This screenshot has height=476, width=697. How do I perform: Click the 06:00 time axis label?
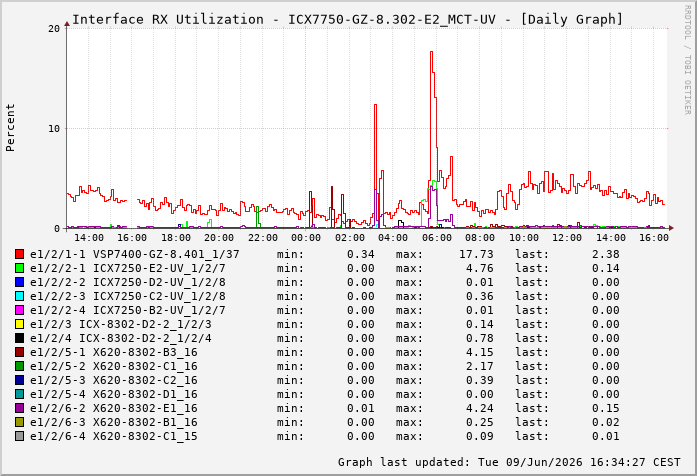click(437, 238)
